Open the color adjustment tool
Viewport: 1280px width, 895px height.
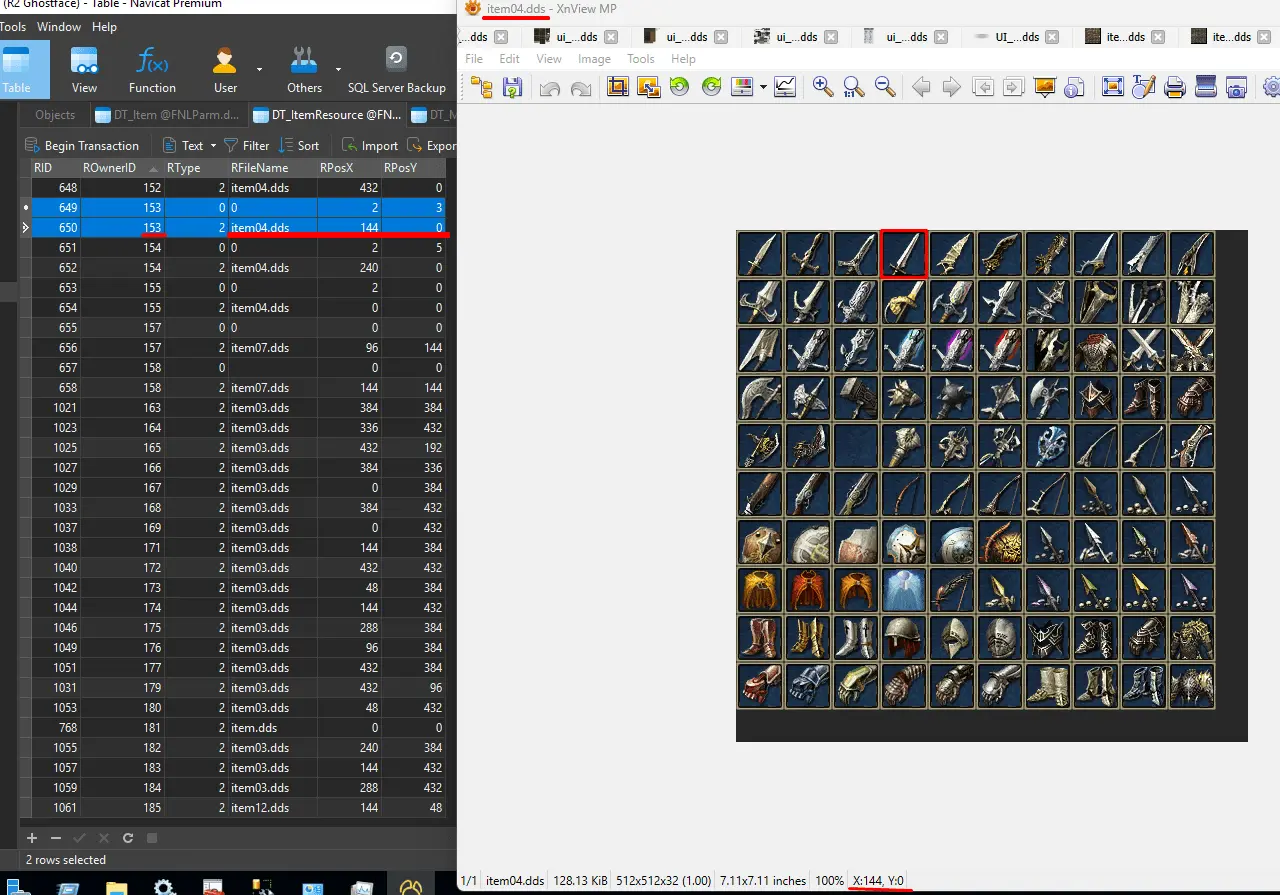click(742, 87)
